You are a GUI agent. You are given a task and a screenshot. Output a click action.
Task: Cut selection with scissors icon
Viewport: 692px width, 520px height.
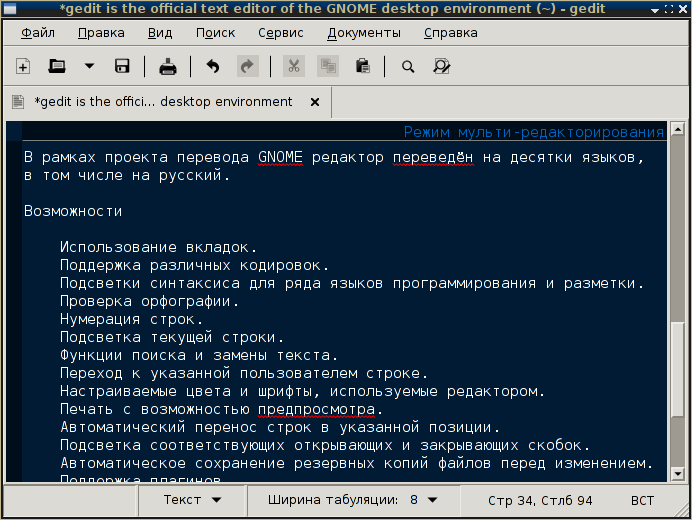point(294,66)
